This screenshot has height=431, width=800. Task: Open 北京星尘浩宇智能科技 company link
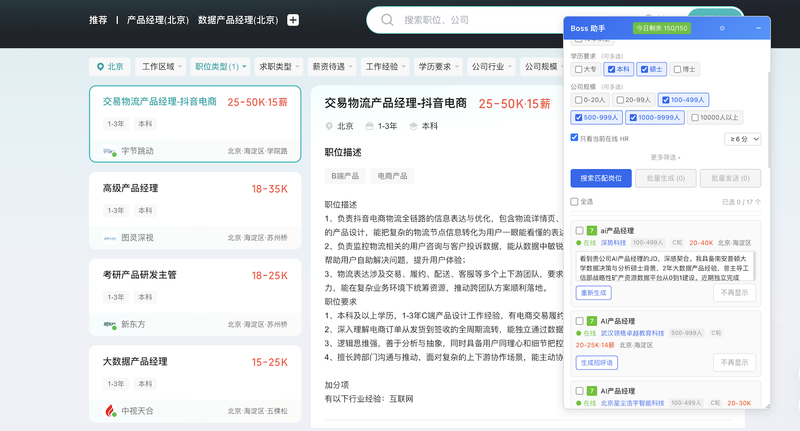point(632,403)
